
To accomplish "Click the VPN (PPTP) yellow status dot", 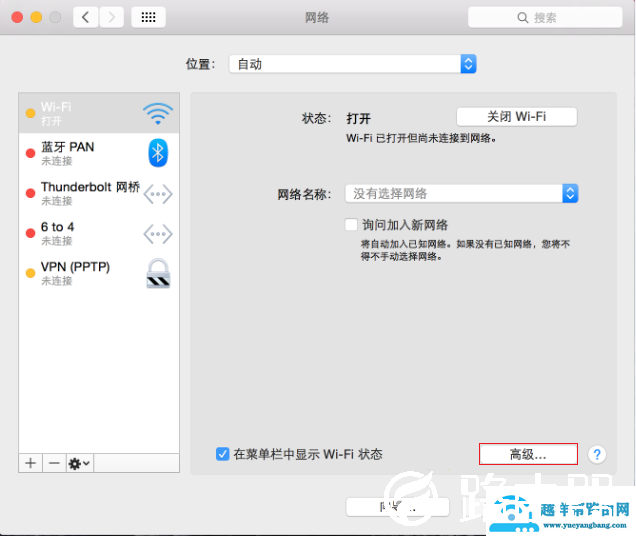I will click(30, 273).
